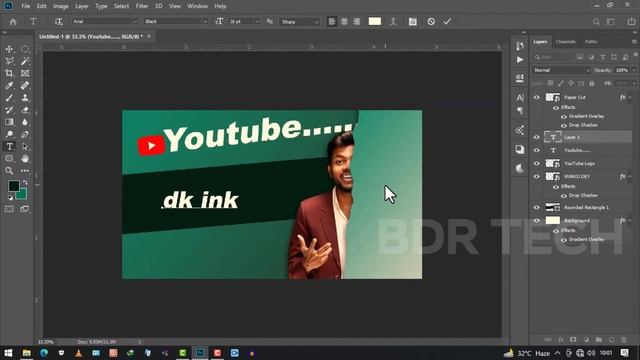The height and width of the screenshot is (360, 640).
Task: Open the Window menu
Action: (x=198, y=6)
